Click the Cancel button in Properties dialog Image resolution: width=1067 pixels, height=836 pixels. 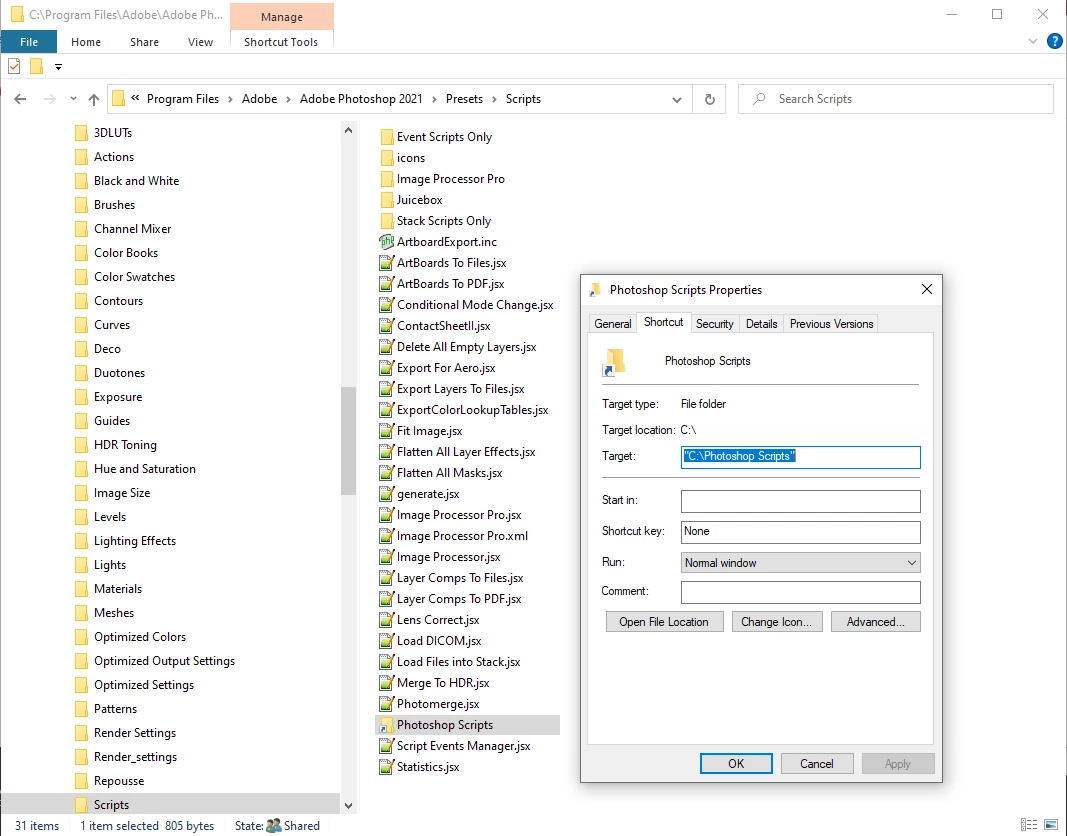[817, 763]
